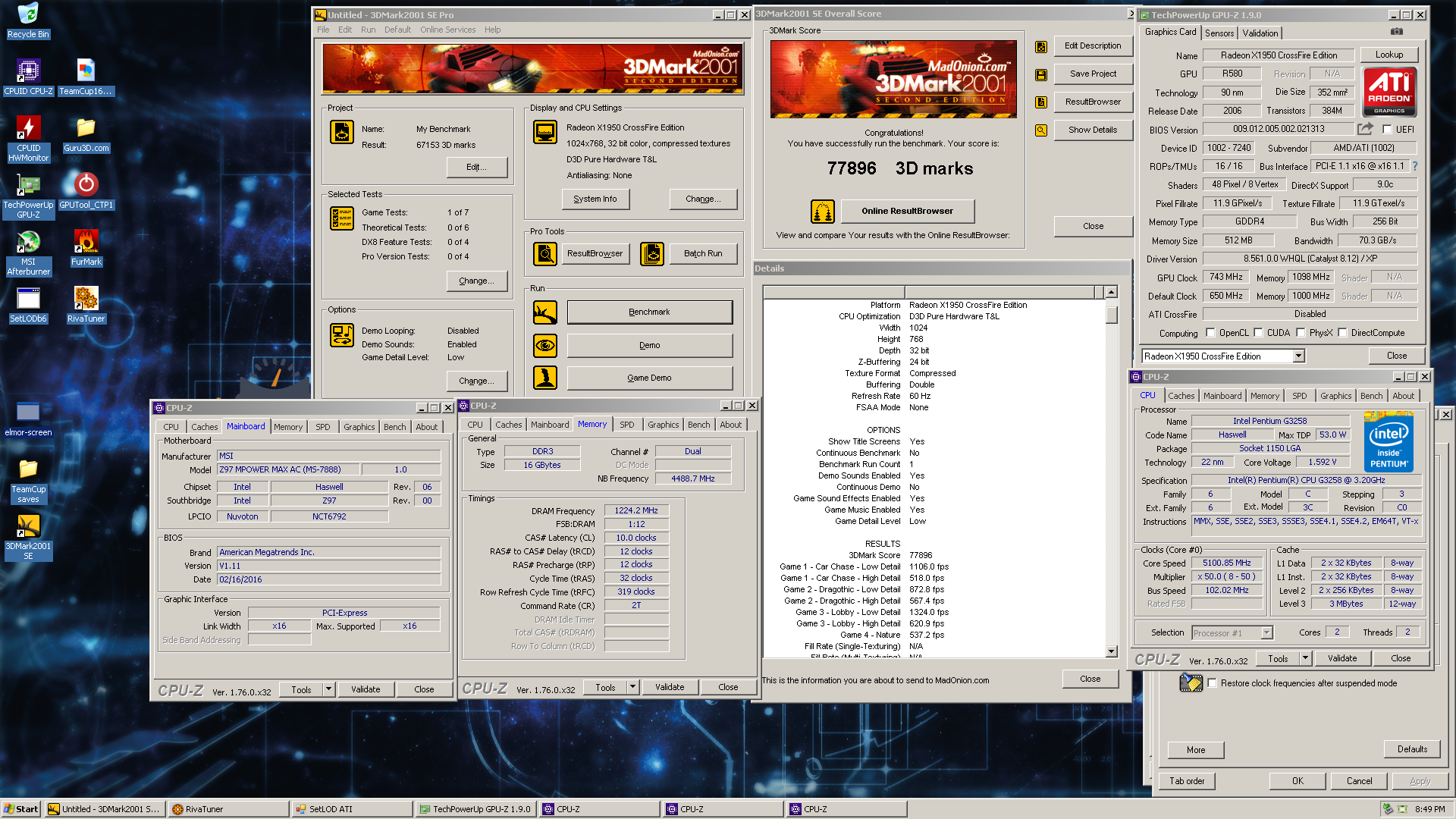This screenshot has height=819, width=1456.
Task: Open SPD tab in CPU-Z Memory window
Action: (626, 425)
